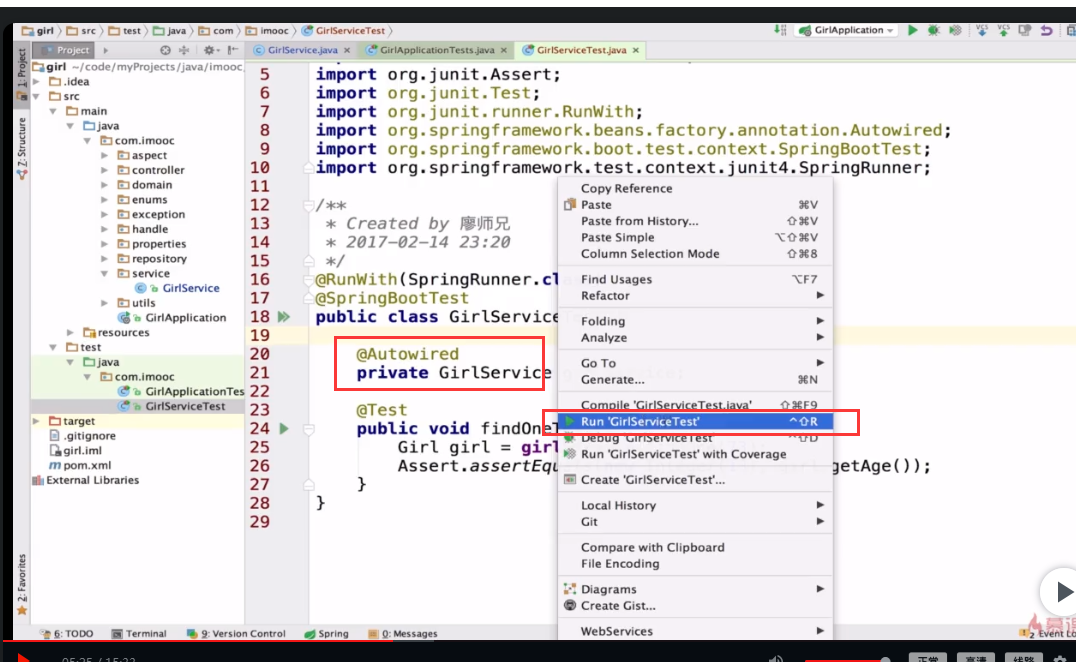Click the video mute speaker icon

pos(775,659)
